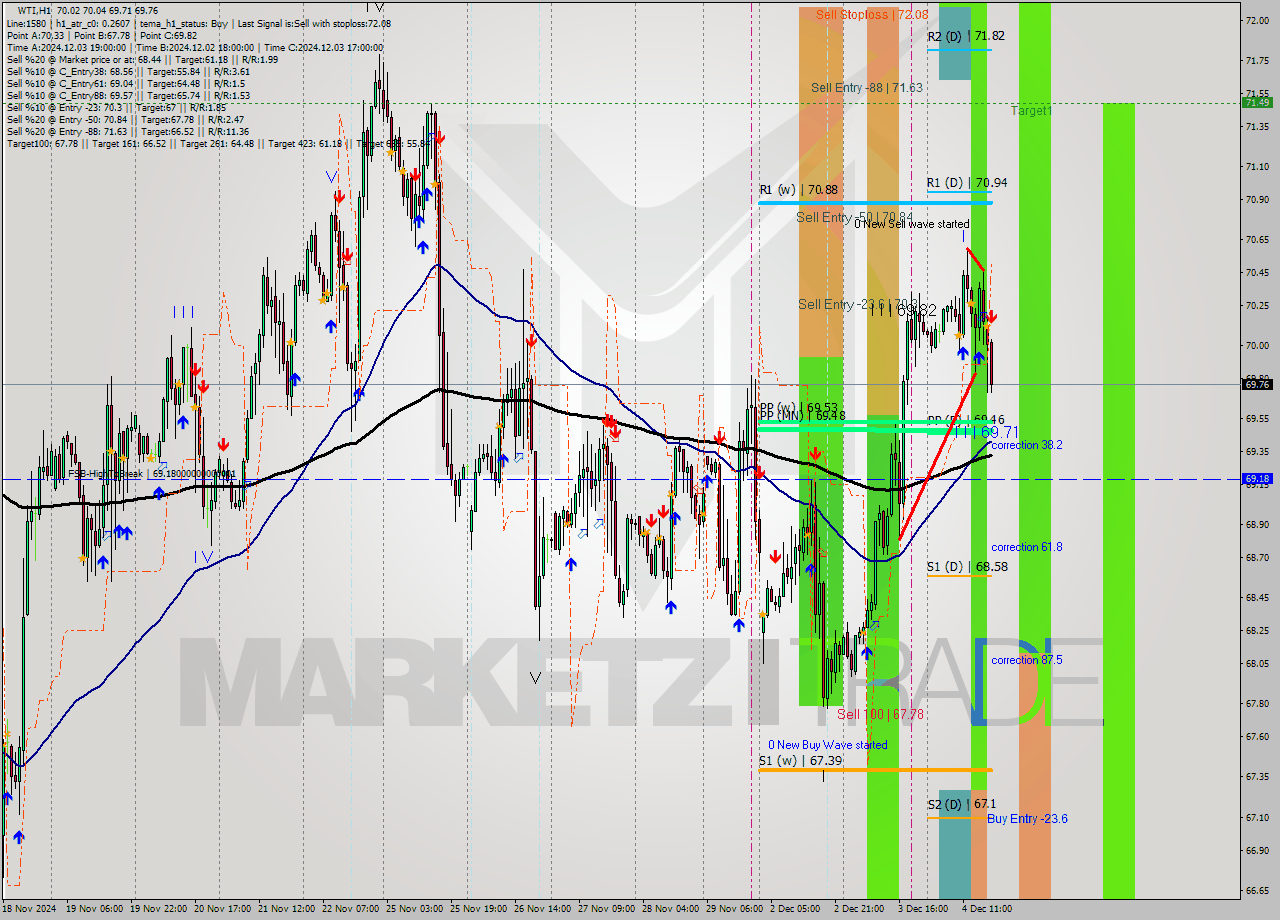Click the green 71.49 price tag on axis
Image resolution: width=1280 pixels, height=920 pixels.
click(1257, 102)
